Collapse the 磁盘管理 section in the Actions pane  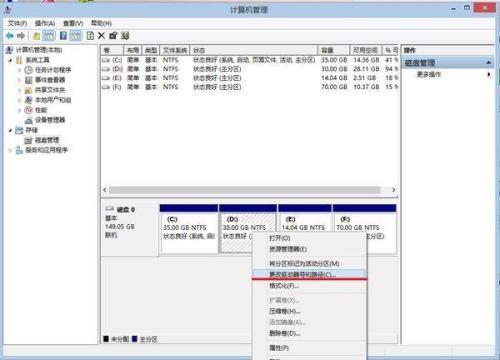tap(489, 62)
